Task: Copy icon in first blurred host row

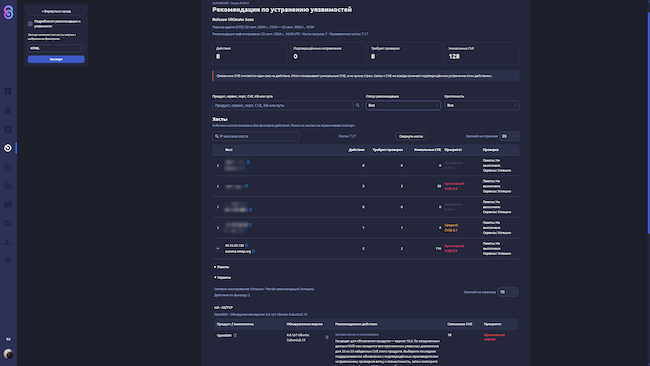Action: (248, 162)
